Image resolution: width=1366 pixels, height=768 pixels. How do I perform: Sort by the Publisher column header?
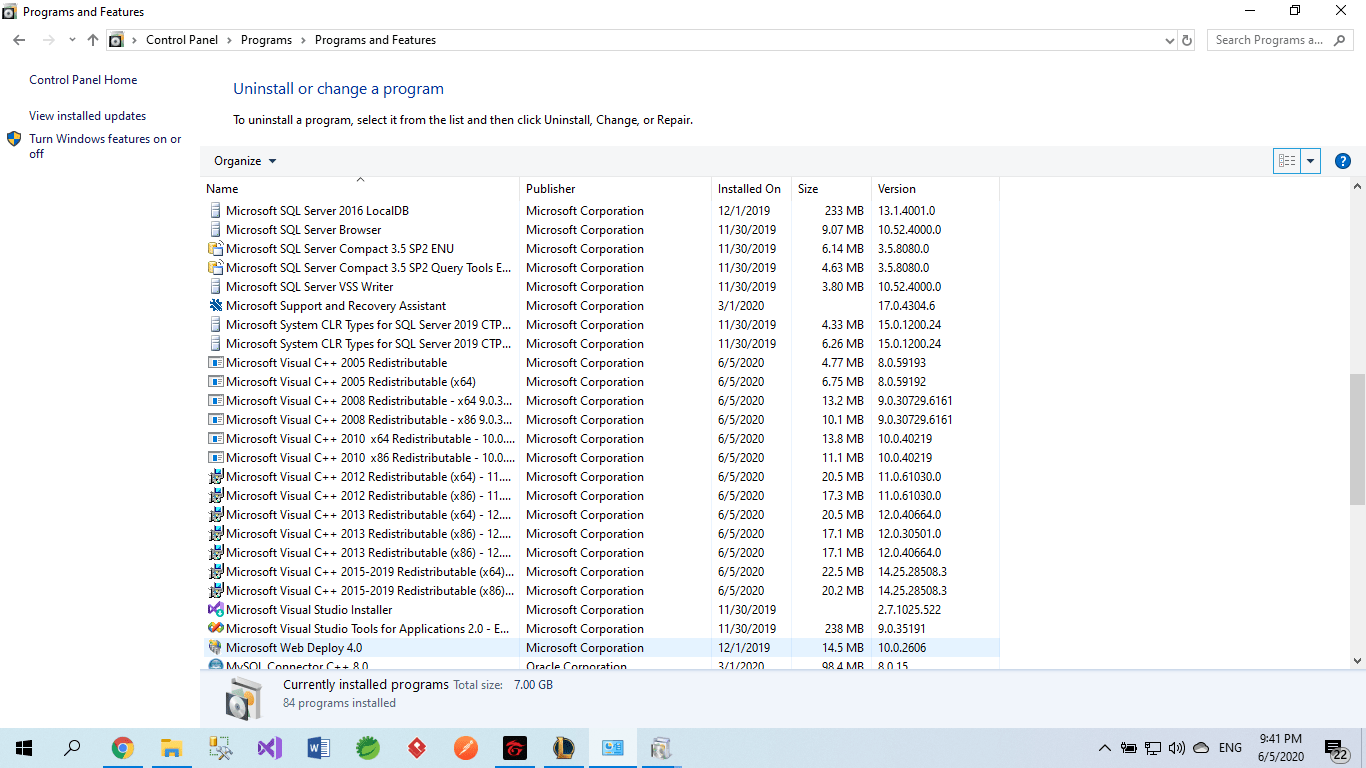(x=615, y=188)
